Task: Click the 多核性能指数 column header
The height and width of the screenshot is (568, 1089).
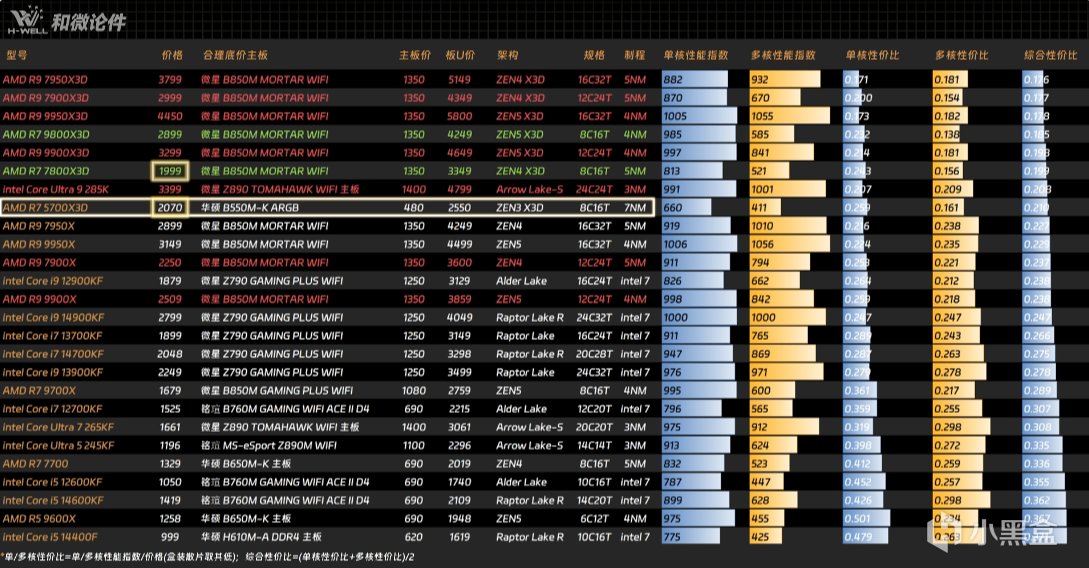Action: pos(783,55)
